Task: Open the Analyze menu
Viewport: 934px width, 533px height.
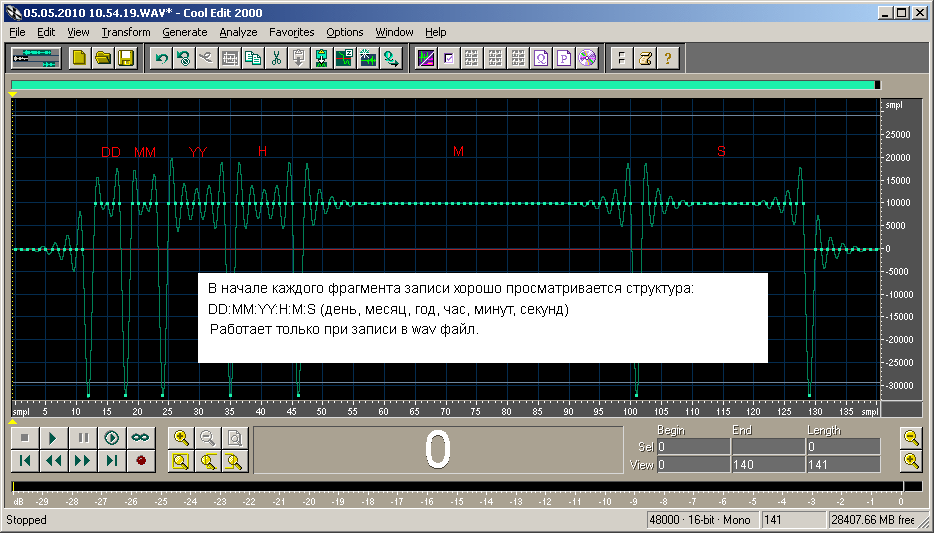Action: 238,32
